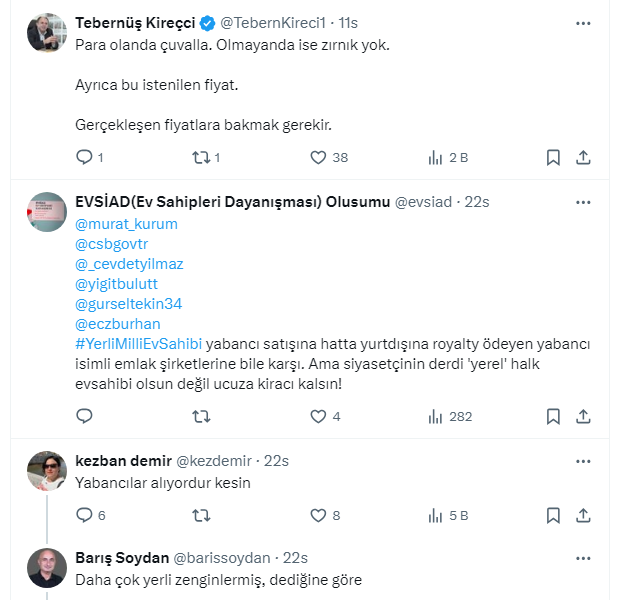
Task: Reply to the EVSİAD tweet
Action: point(84,416)
